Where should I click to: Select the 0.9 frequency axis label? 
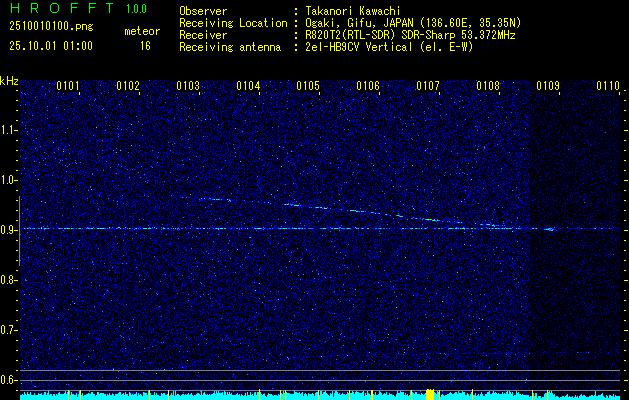click(x=9, y=229)
